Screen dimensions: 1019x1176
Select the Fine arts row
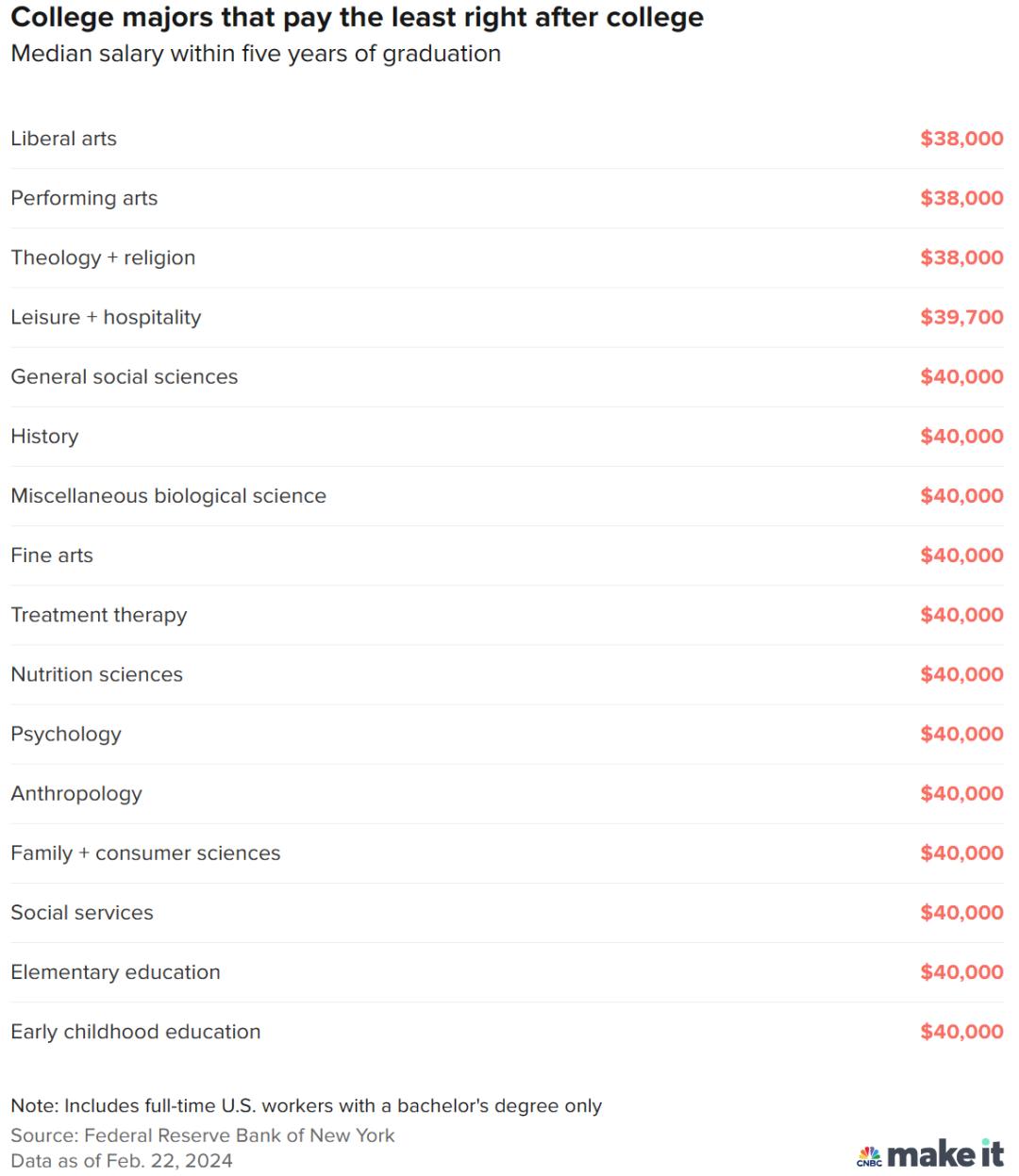point(508,555)
